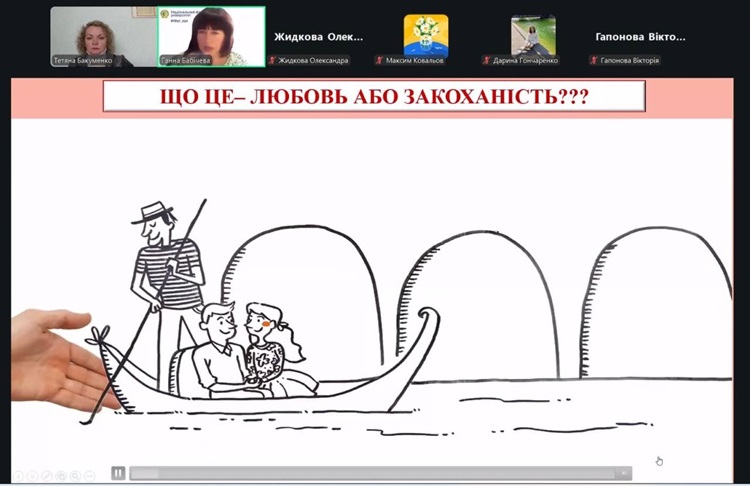750x486 pixels.
Task: Click Жидкова Олександра's participant tile
Action: [x=319, y=36]
